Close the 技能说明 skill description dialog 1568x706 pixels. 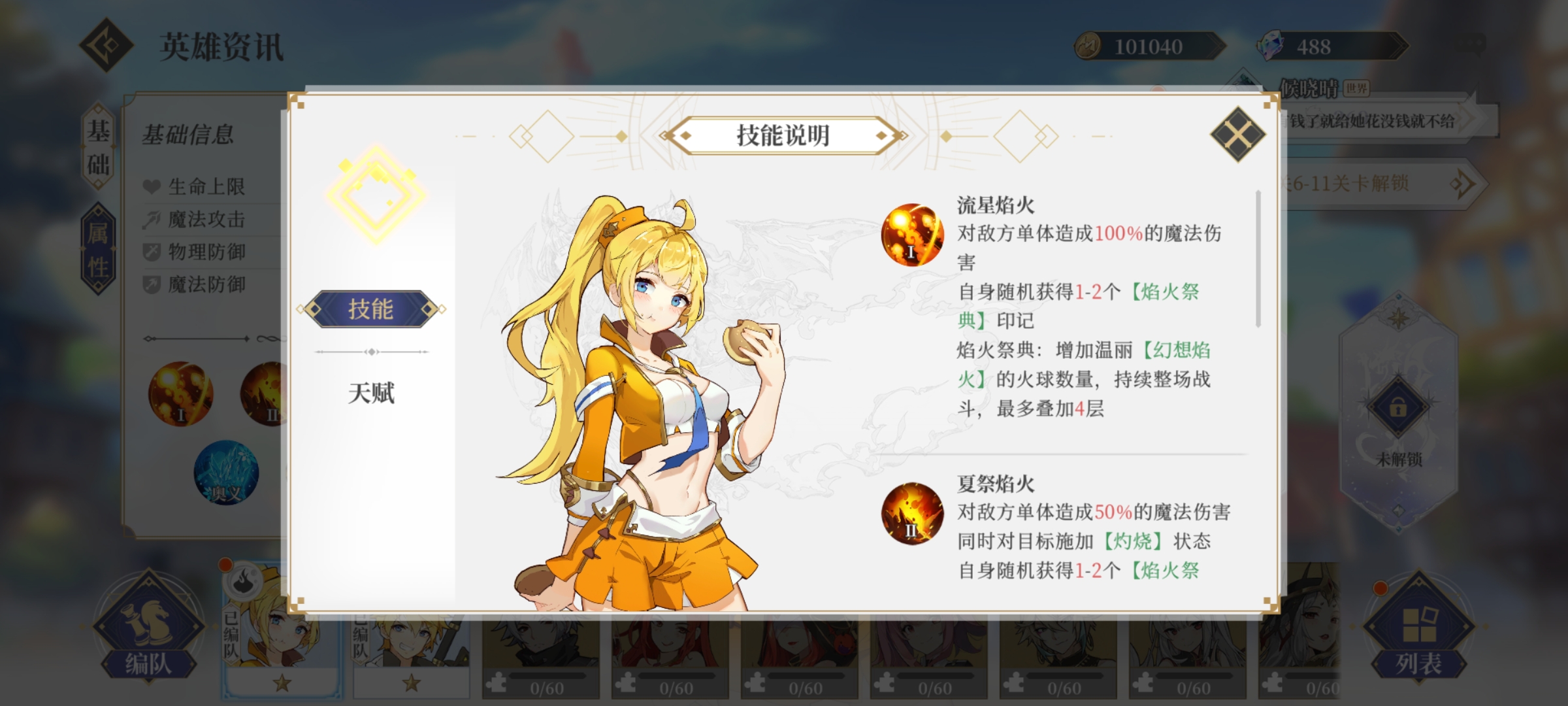(x=1237, y=134)
